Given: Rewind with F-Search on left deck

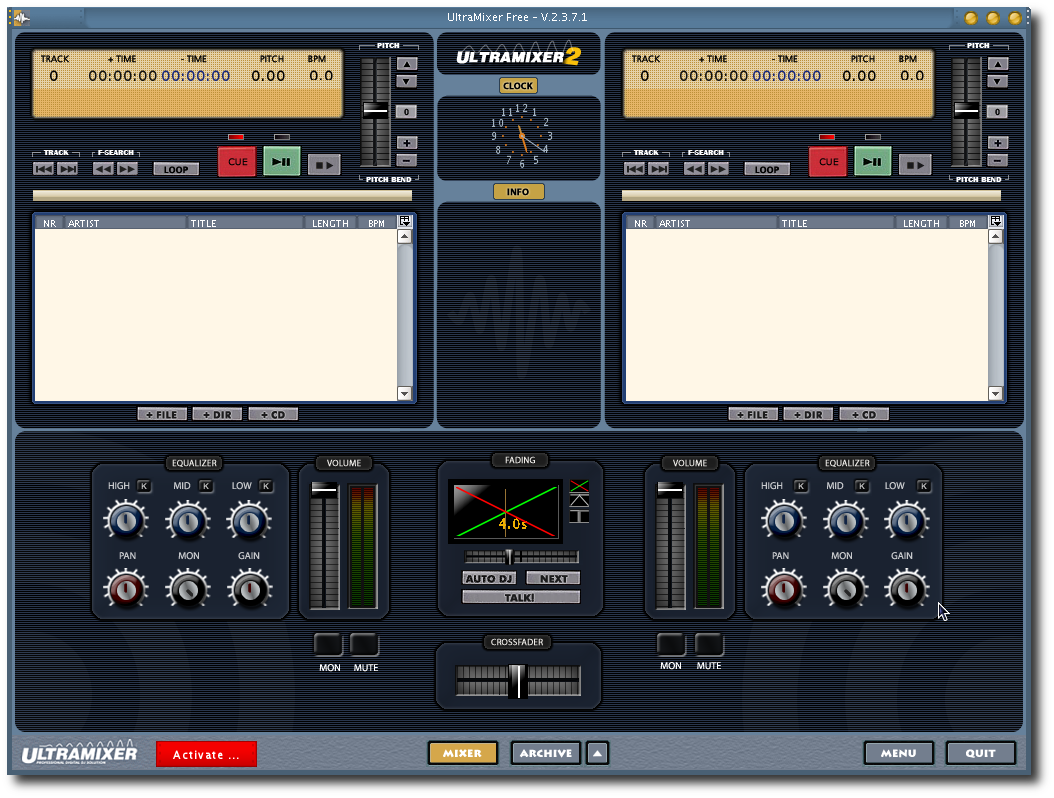Looking at the screenshot, I should tap(104, 169).
